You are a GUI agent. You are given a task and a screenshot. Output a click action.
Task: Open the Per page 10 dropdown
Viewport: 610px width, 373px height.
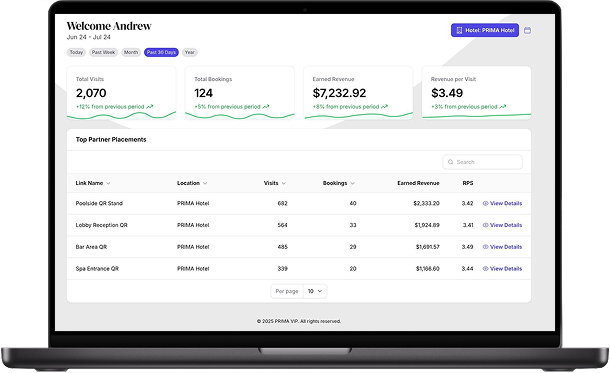pos(315,291)
